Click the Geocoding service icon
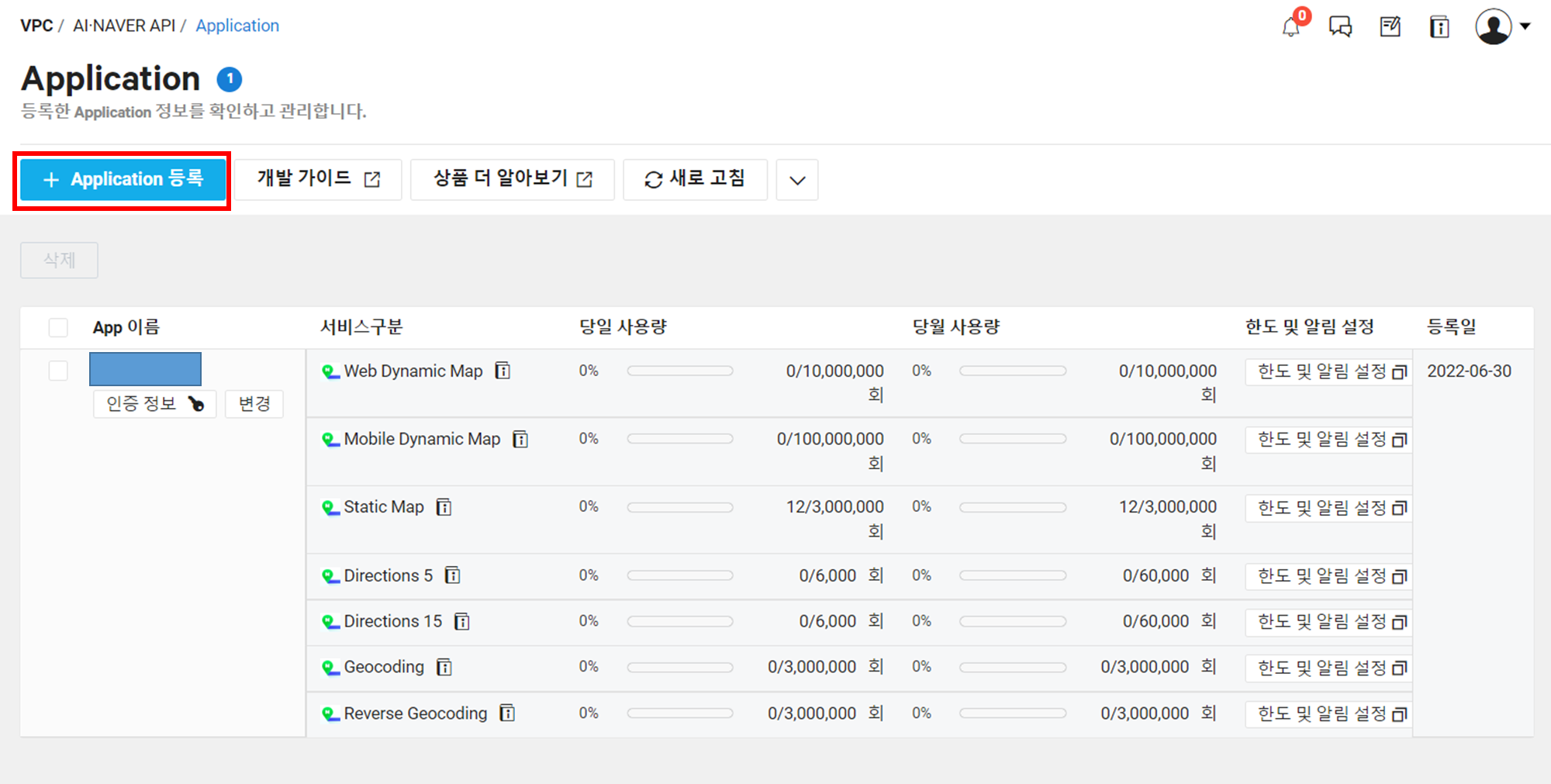The height and width of the screenshot is (784, 1551). pyautogui.click(x=331, y=668)
